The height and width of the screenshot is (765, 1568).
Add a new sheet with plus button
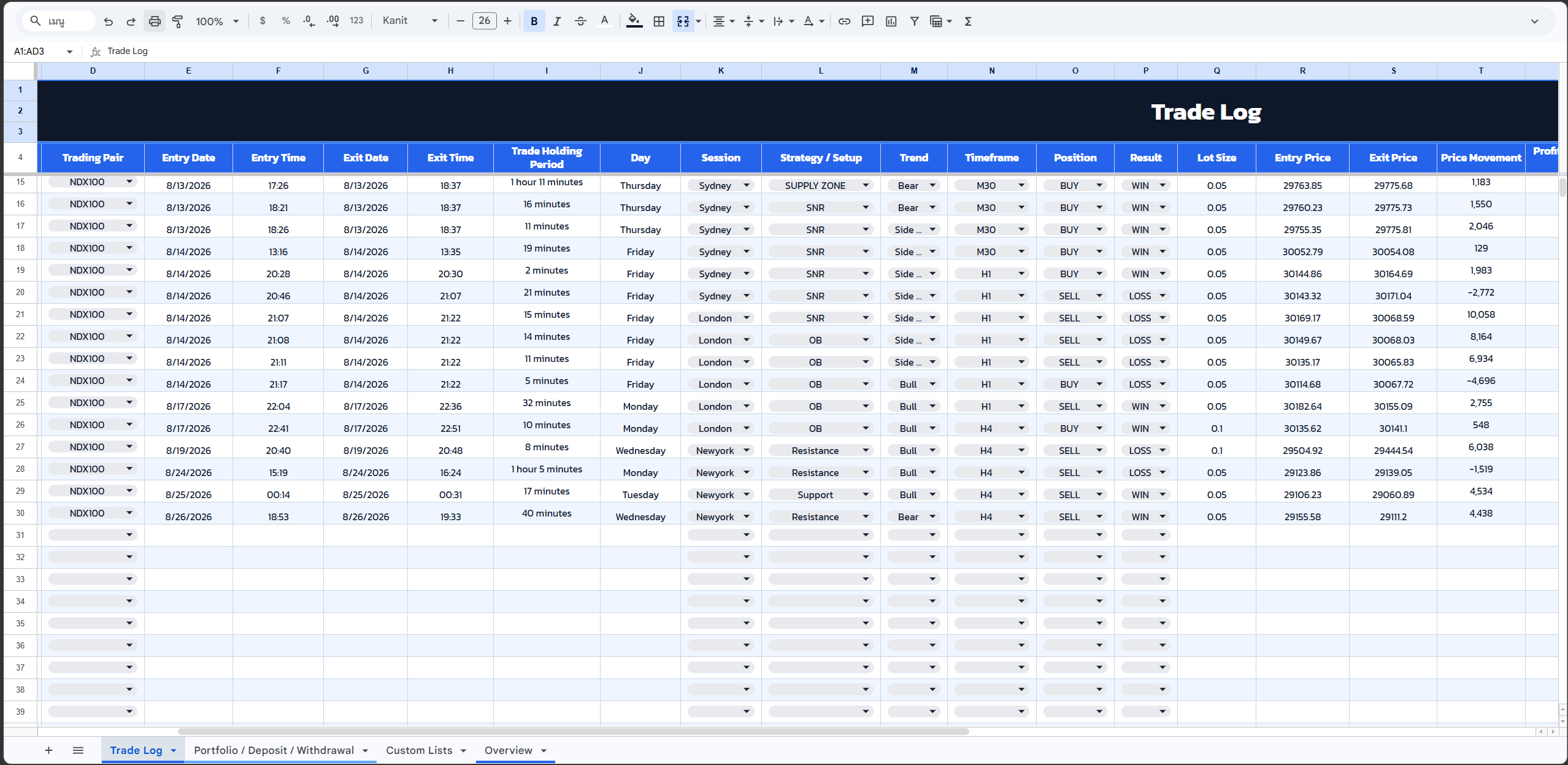[48, 750]
